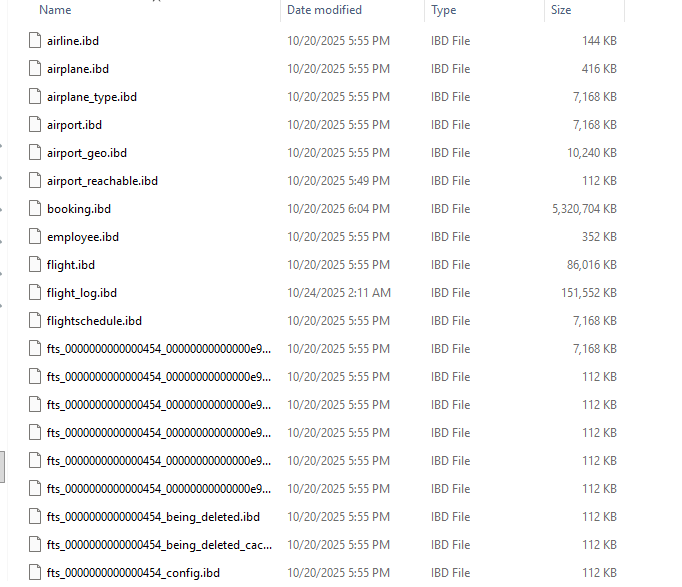The height and width of the screenshot is (587, 682).
Task: Select the flight.ibd file name
Action: (x=71, y=265)
